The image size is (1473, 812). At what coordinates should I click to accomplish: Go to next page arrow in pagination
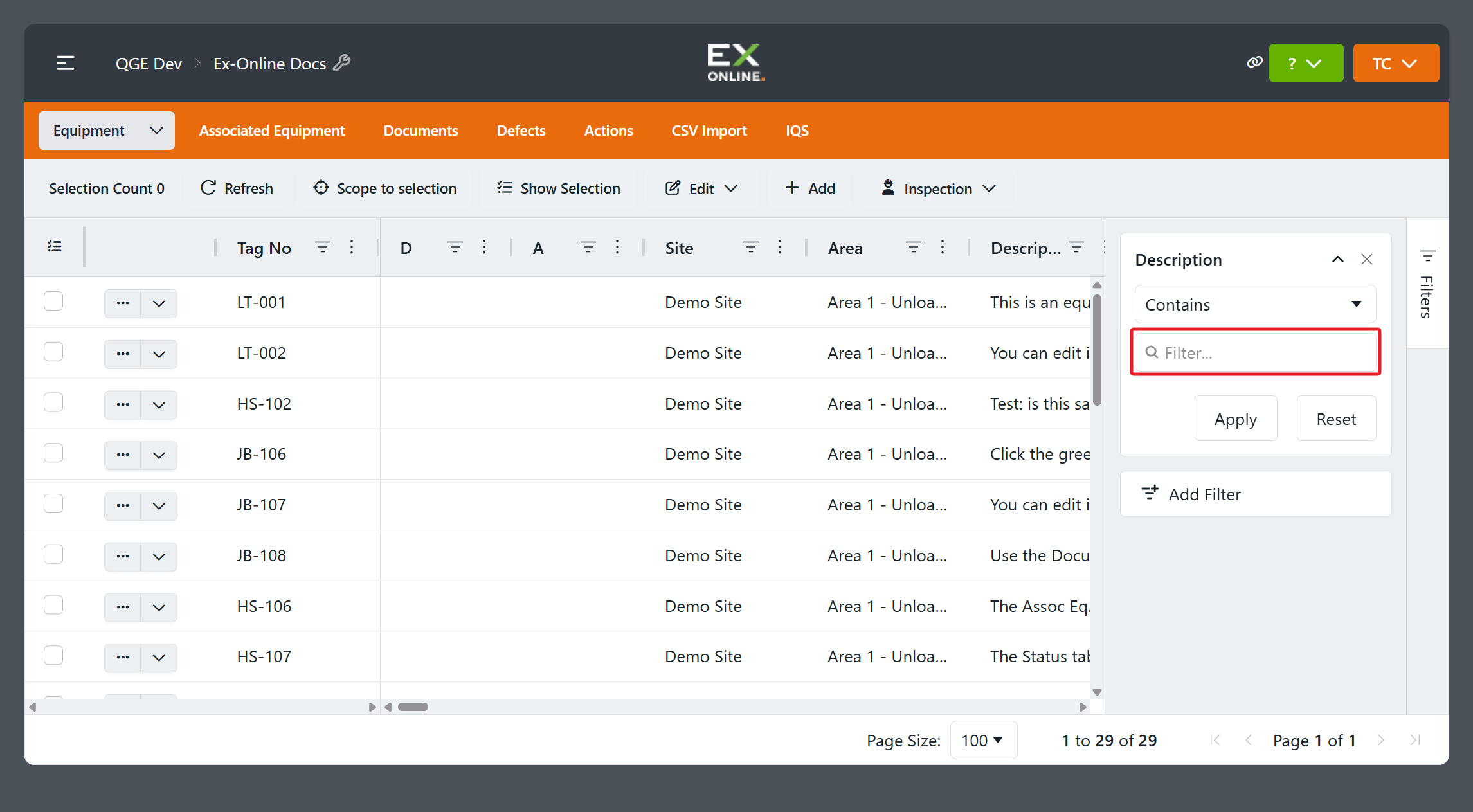coord(1381,741)
